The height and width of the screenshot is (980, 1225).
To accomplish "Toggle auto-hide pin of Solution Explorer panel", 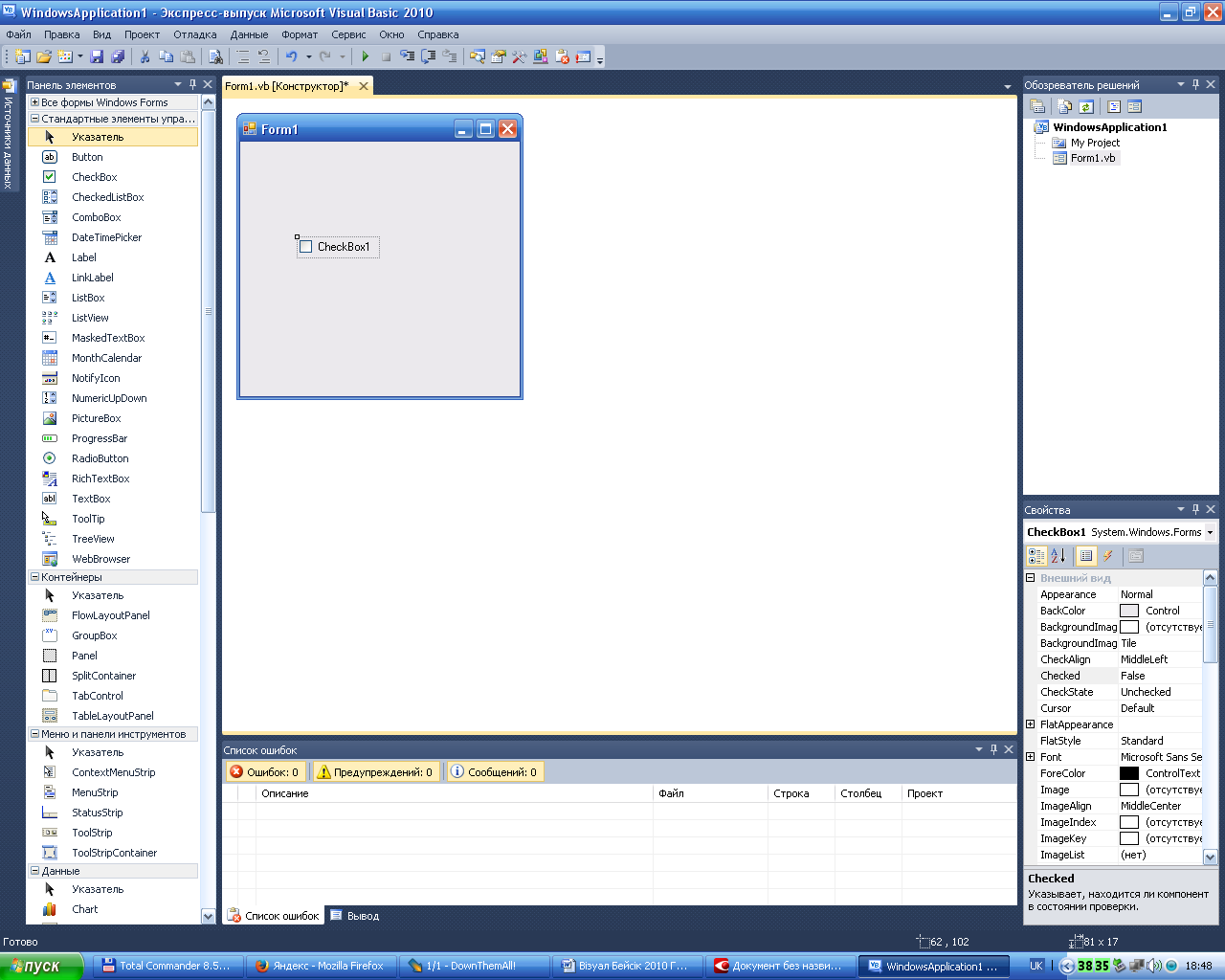I will pos(1195,84).
